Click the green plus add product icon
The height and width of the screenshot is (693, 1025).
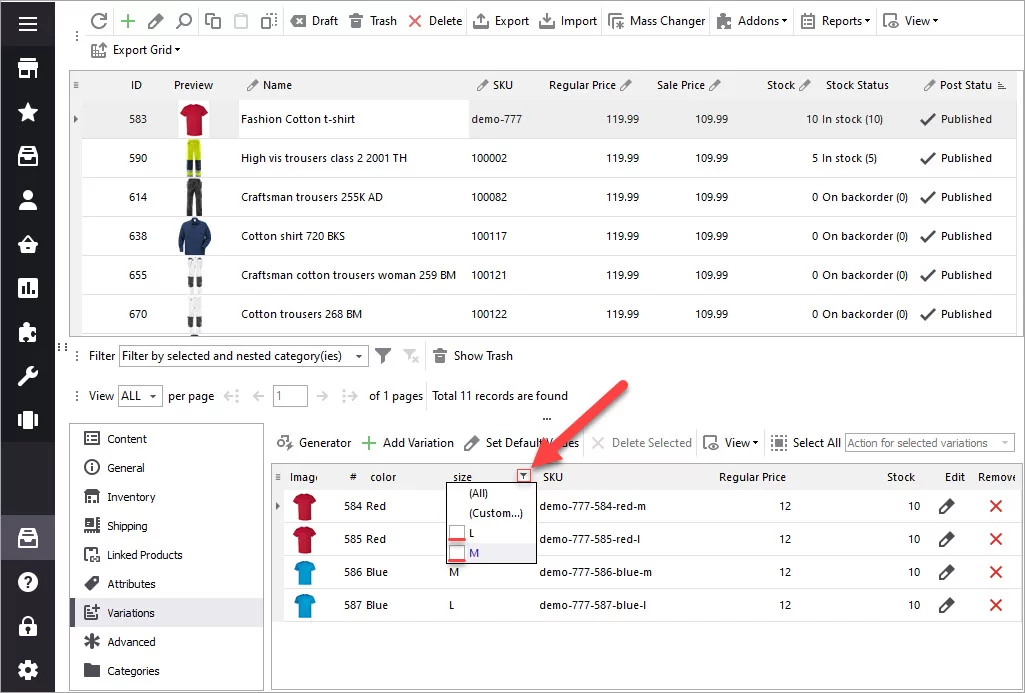(127, 21)
